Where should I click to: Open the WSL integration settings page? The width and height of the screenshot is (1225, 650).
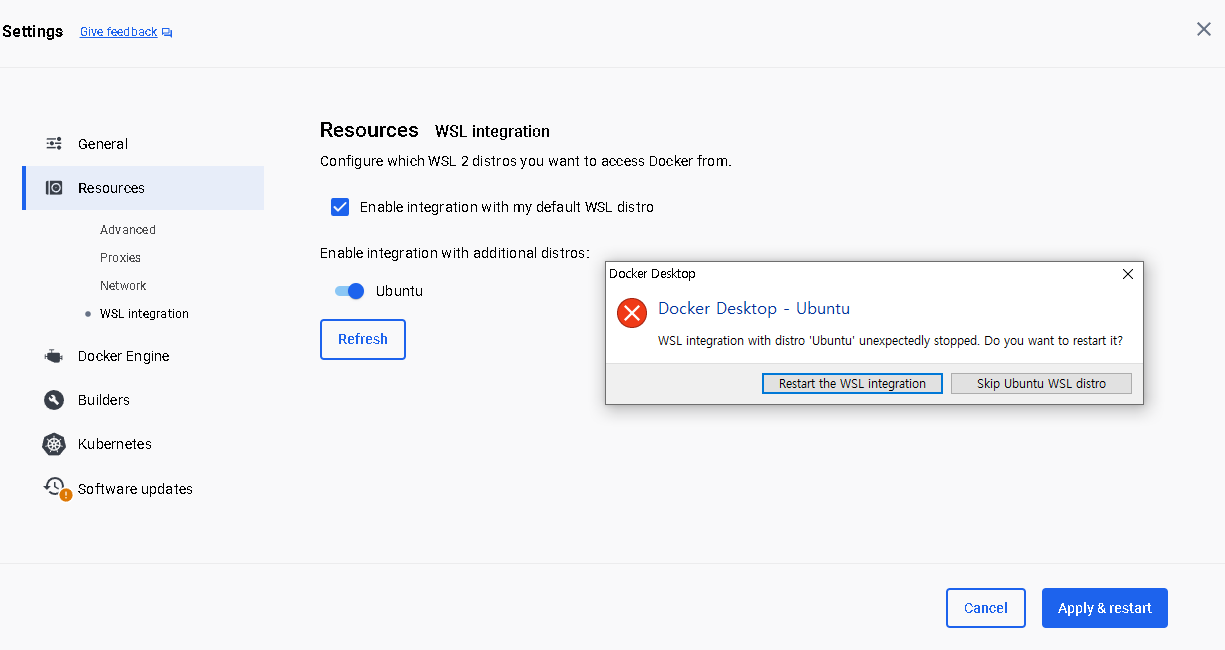[143, 313]
